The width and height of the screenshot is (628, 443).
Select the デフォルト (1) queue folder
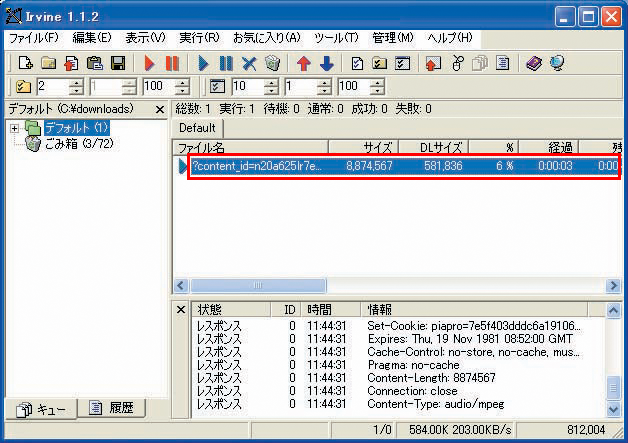pos(76,128)
